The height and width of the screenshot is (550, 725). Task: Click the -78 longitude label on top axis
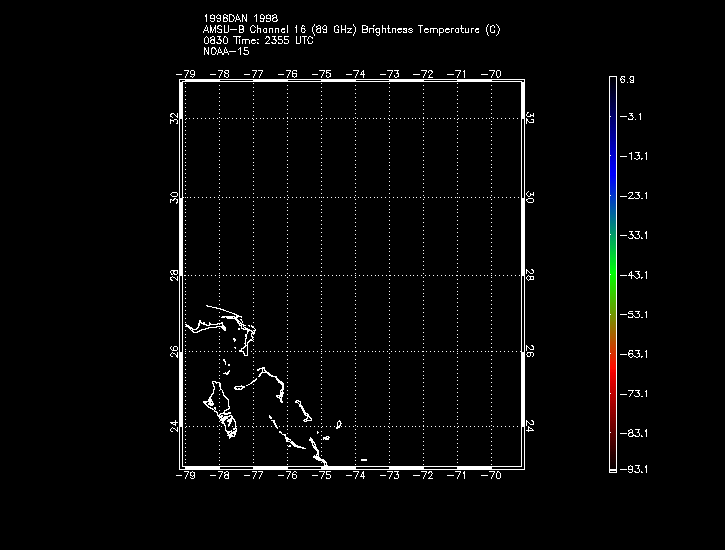(x=220, y=74)
